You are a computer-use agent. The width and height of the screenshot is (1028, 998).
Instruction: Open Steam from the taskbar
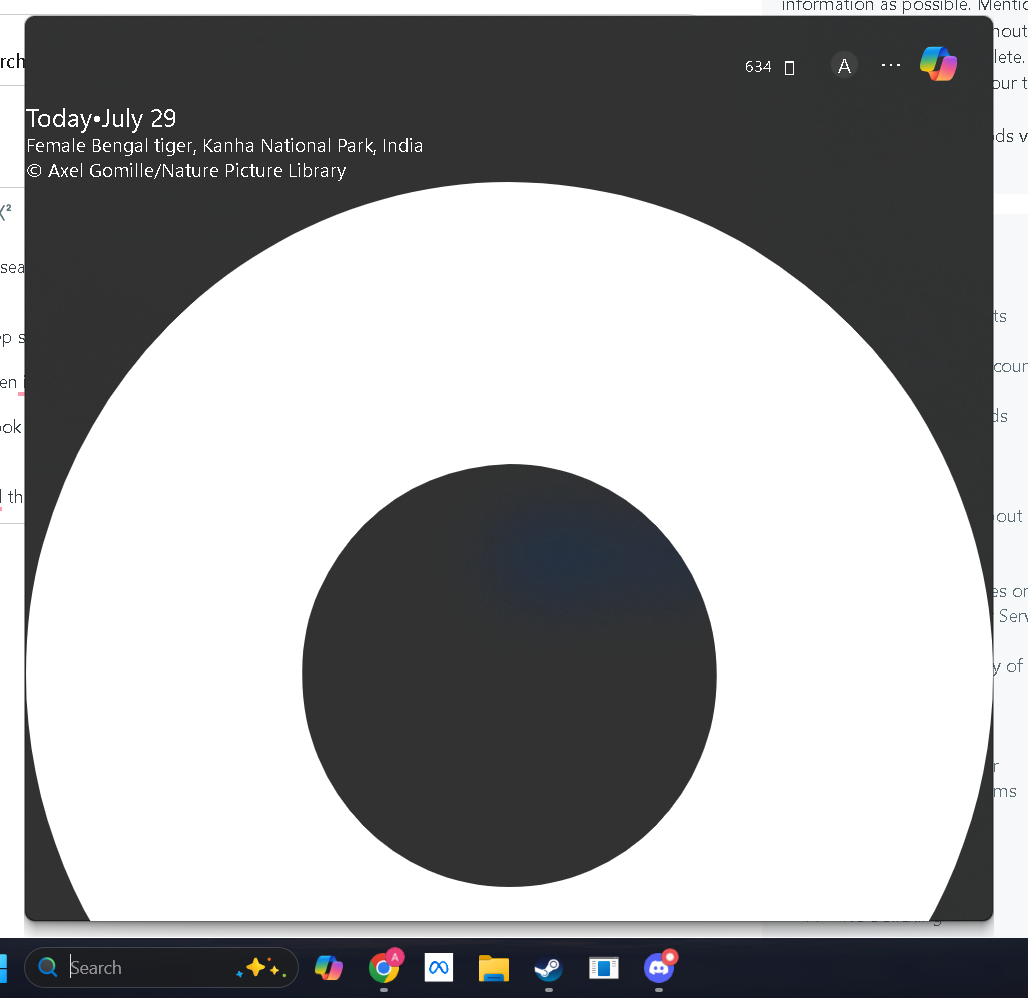549,968
